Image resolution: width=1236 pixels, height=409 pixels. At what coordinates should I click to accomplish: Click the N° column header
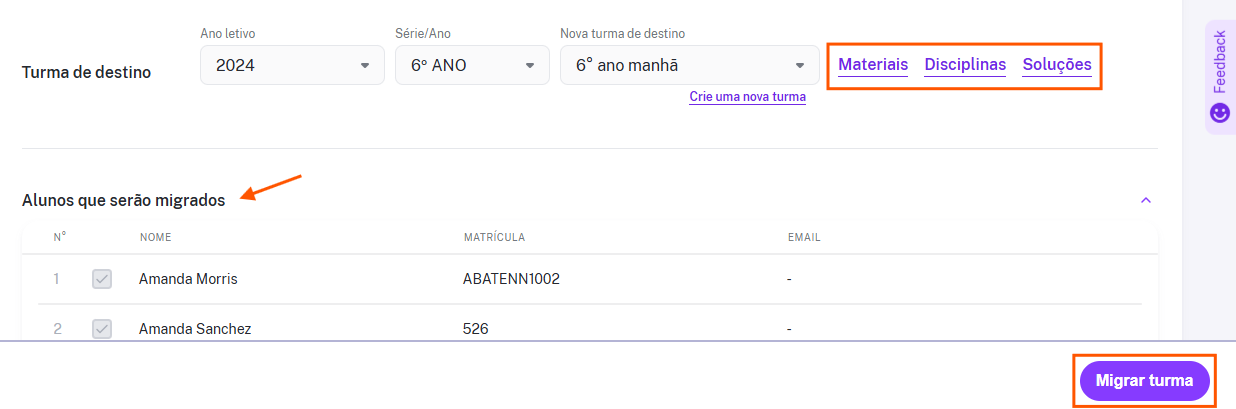tap(60, 238)
